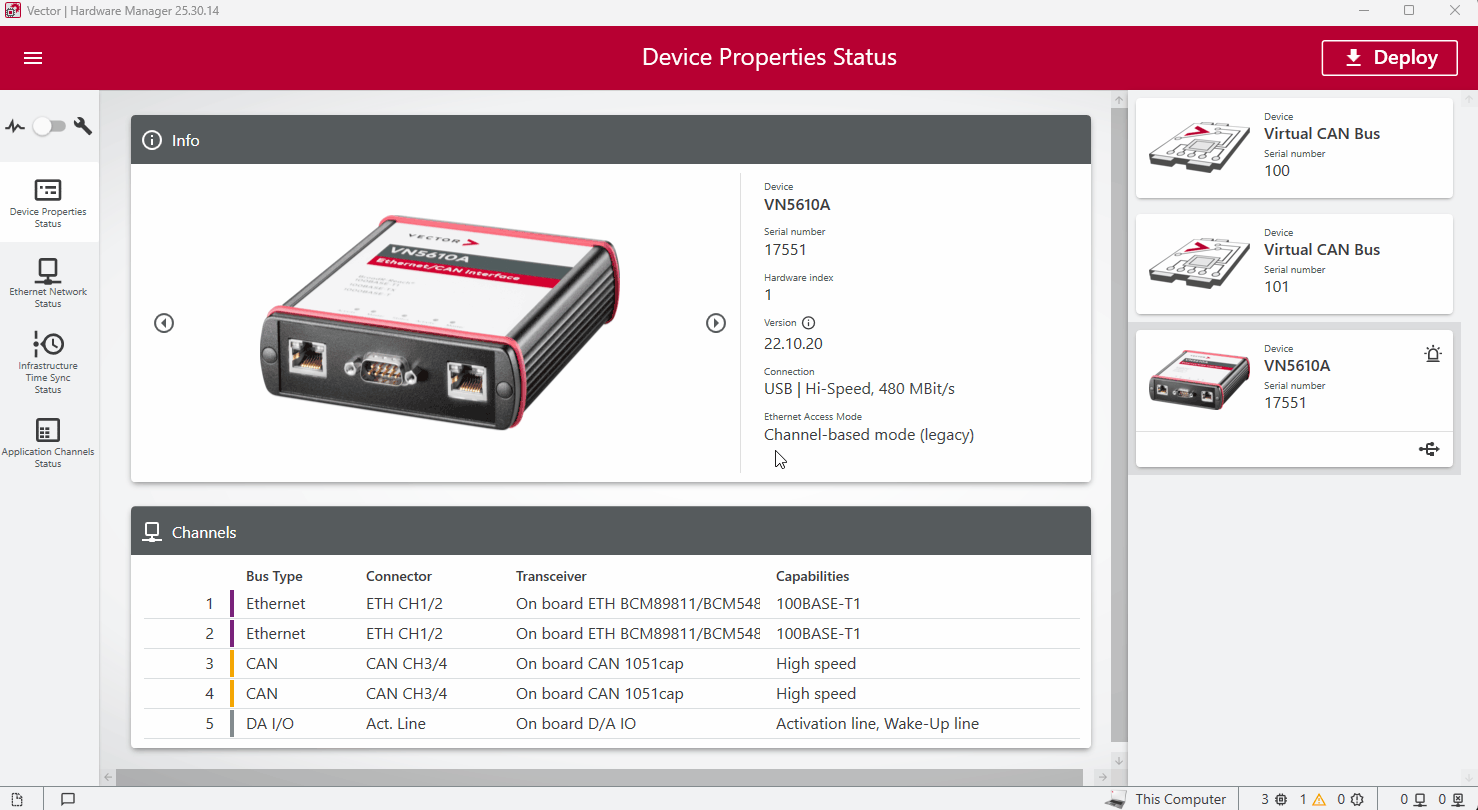Click the horizontal scrollbar under the Channels panel
The height and width of the screenshot is (810, 1478).
pos(600,777)
